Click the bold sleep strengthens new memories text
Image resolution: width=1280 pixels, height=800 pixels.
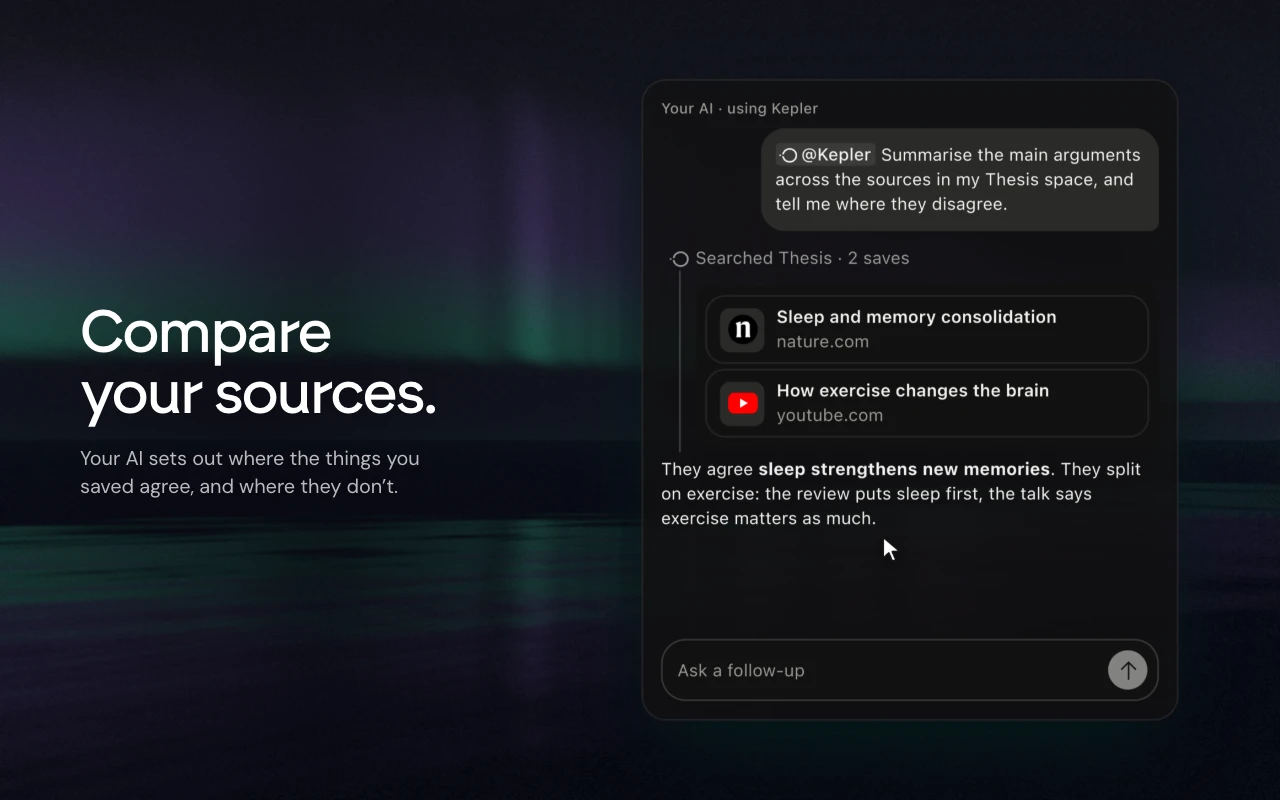904,469
